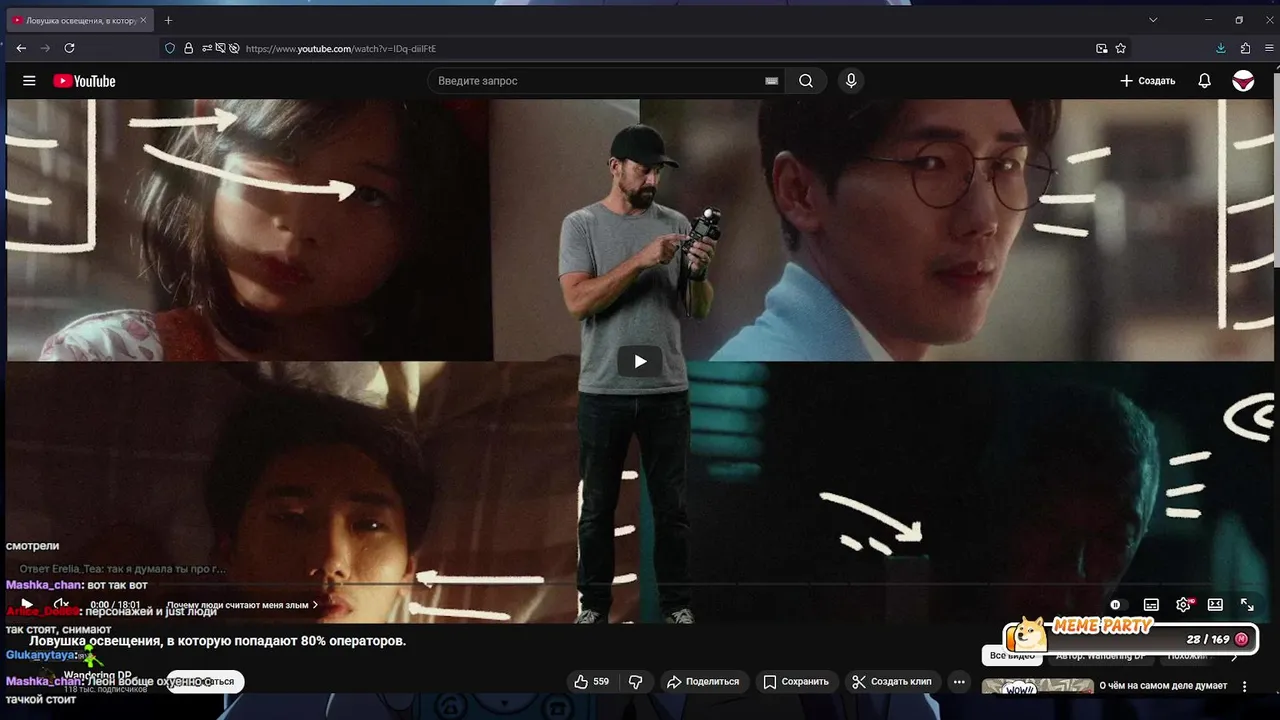Mute the video player volume
The height and width of the screenshot is (720, 1280).
coord(60,605)
